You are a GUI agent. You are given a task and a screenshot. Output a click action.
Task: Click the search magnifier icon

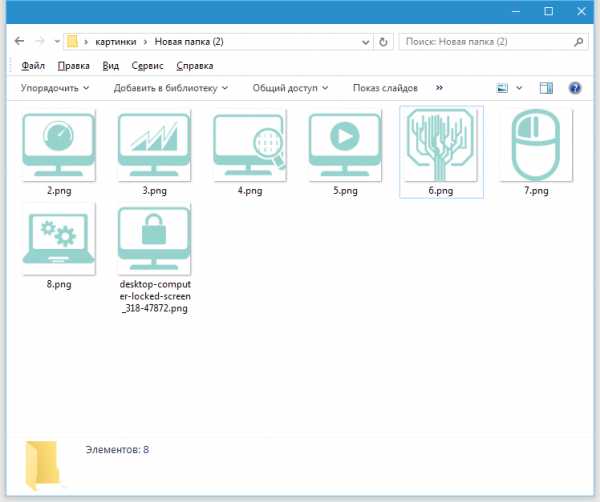[x=579, y=42]
